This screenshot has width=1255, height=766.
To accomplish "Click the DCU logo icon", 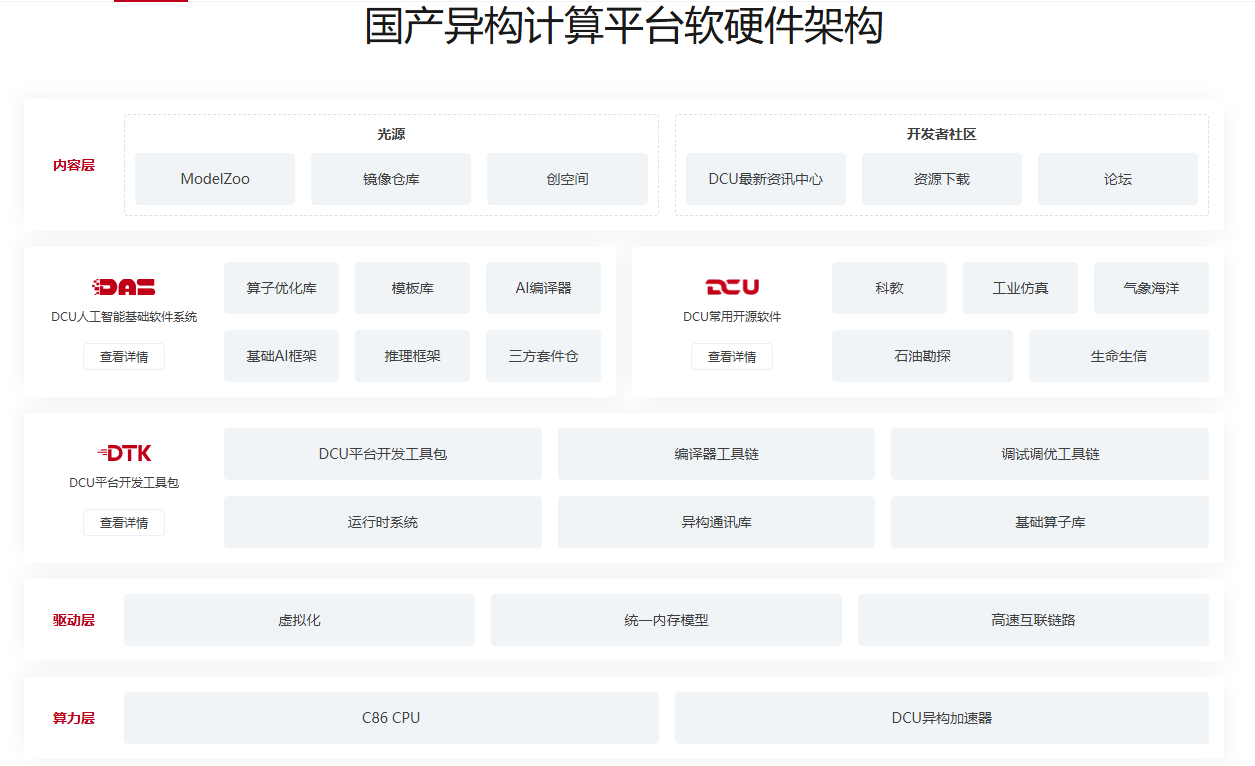I will pyautogui.click(x=732, y=288).
